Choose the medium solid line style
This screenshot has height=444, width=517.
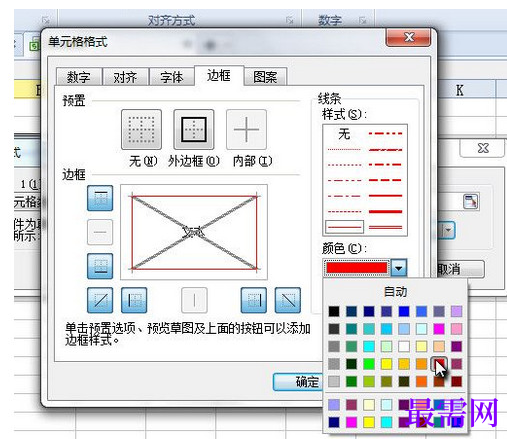(386, 196)
